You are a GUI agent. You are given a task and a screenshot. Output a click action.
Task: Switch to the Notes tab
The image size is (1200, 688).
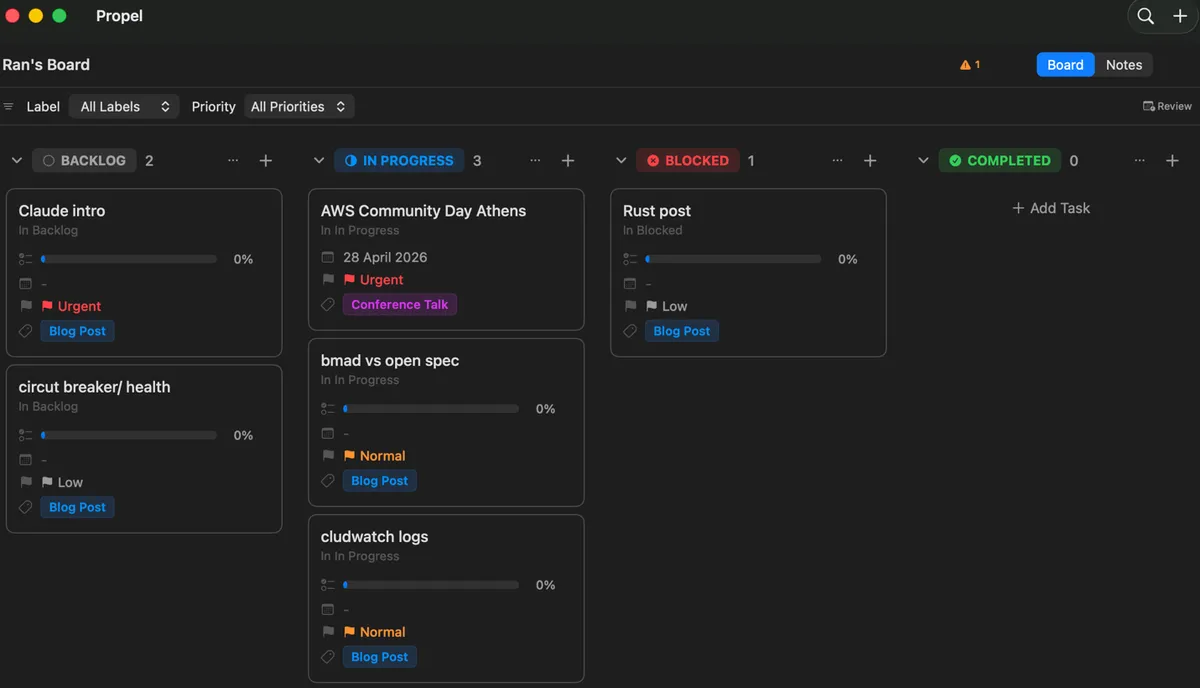coord(1123,64)
